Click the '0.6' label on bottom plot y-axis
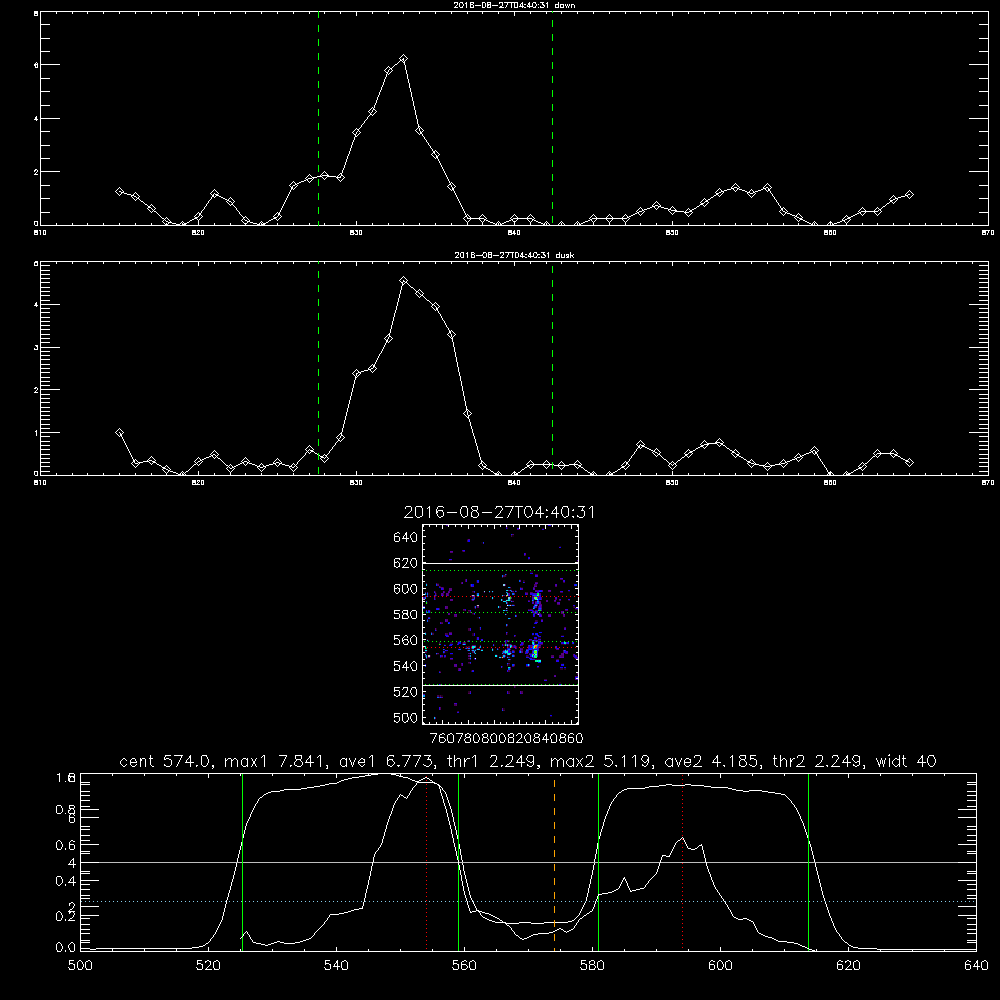This screenshot has width=1000, height=1000. pos(66,845)
